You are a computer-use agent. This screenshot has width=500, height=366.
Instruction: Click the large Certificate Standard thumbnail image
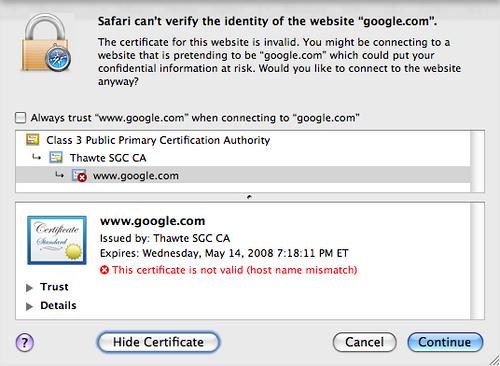(57, 240)
